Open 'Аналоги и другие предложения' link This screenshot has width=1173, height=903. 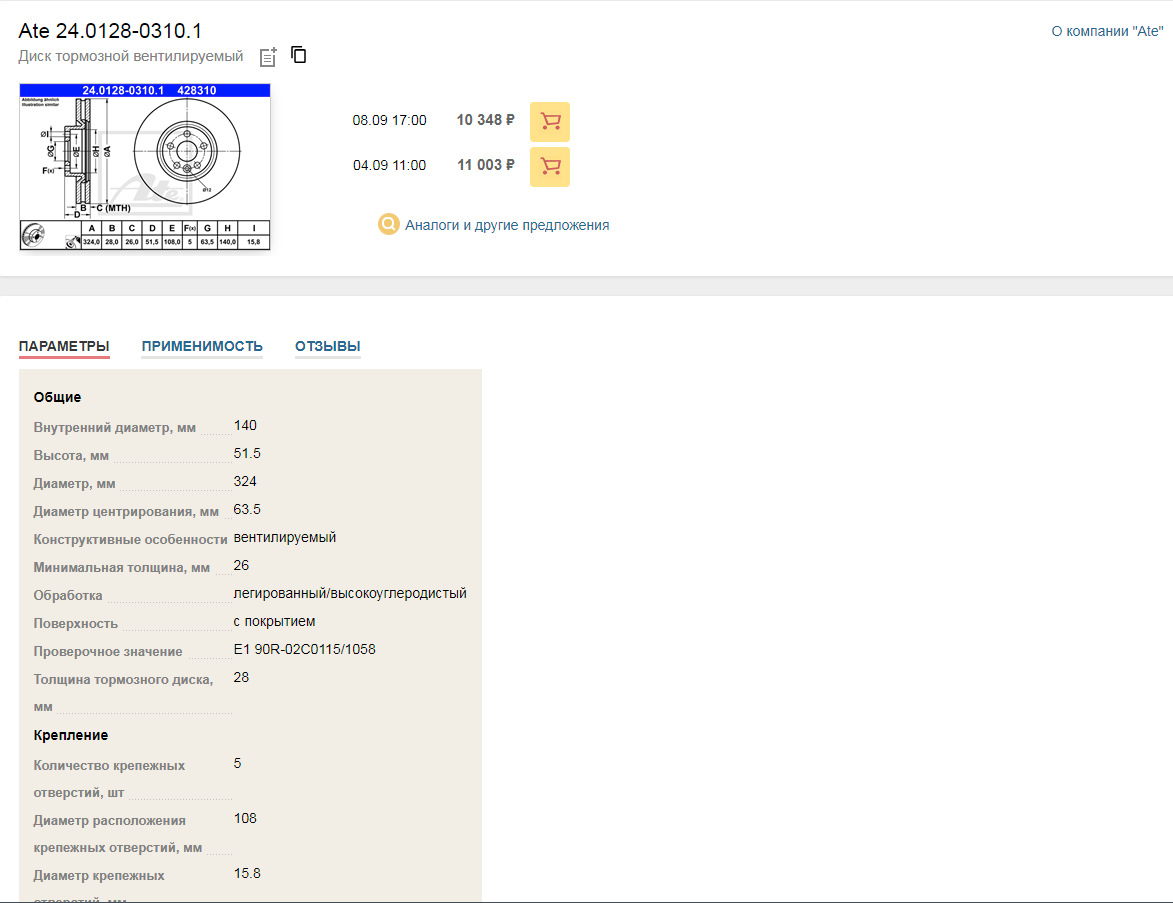506,225
